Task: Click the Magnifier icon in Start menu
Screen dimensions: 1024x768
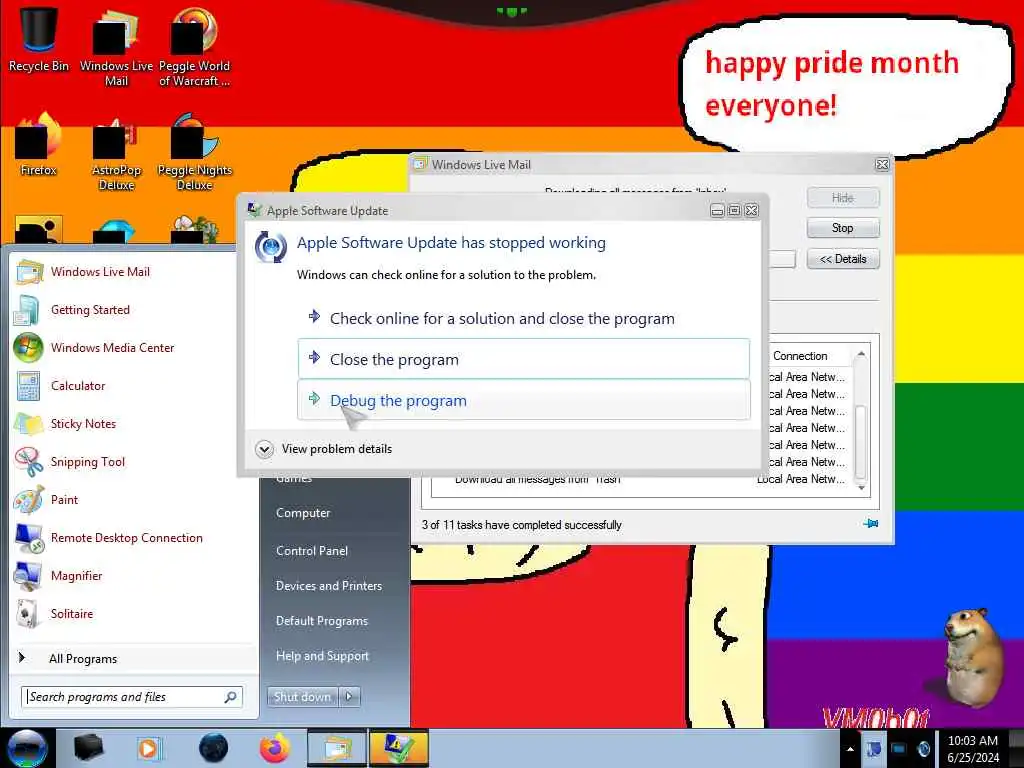Action: (x=29, y=575)
